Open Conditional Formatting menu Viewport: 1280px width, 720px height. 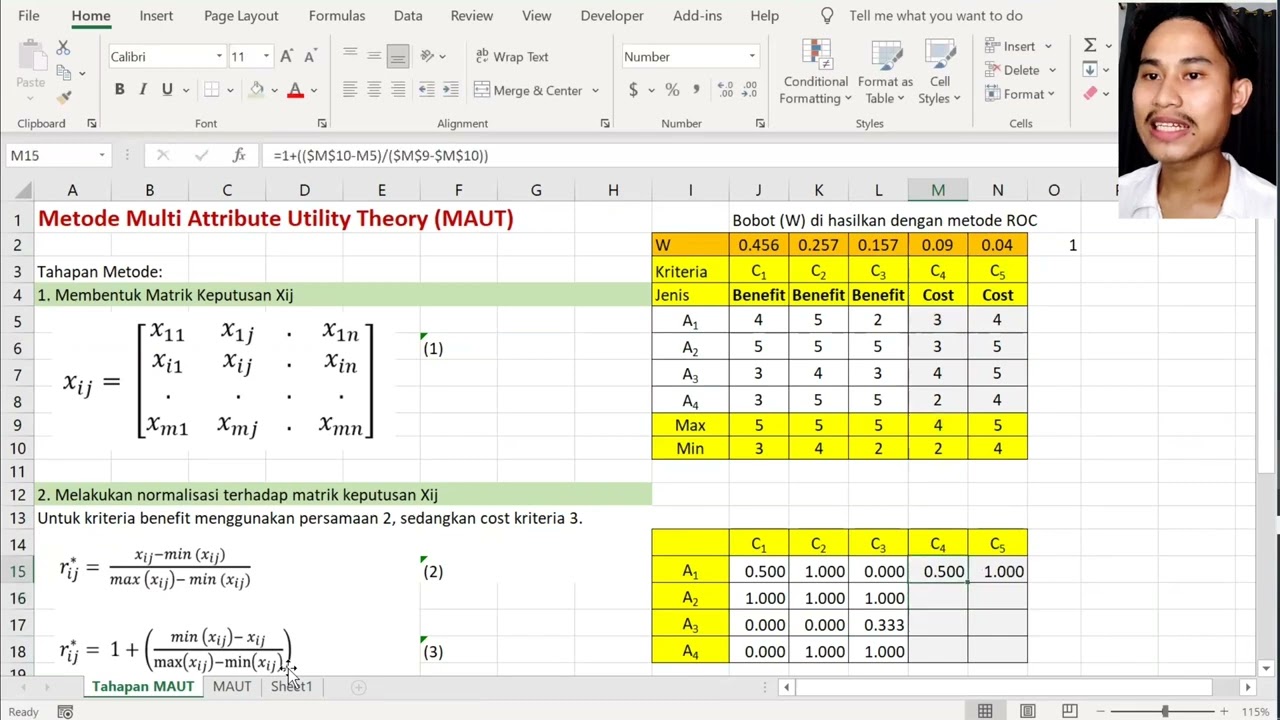(x=816, y=72)
